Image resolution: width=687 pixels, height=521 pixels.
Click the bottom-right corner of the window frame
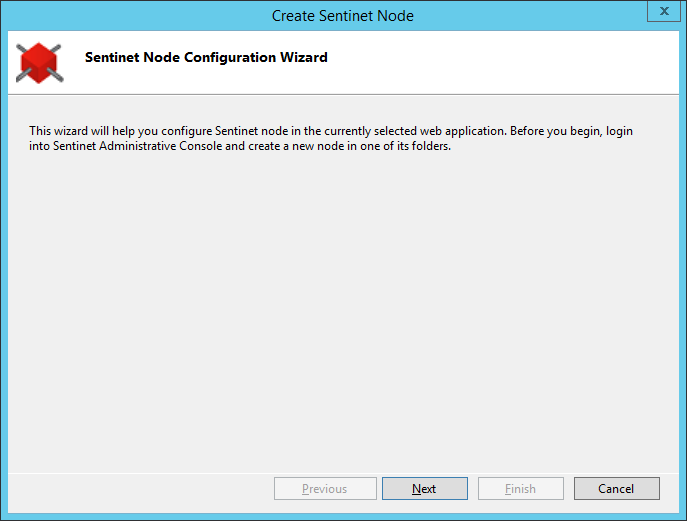pos(683,517)
